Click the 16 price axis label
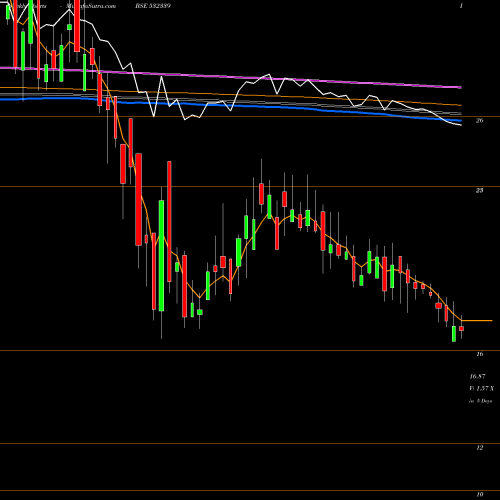 click(479, 354)
